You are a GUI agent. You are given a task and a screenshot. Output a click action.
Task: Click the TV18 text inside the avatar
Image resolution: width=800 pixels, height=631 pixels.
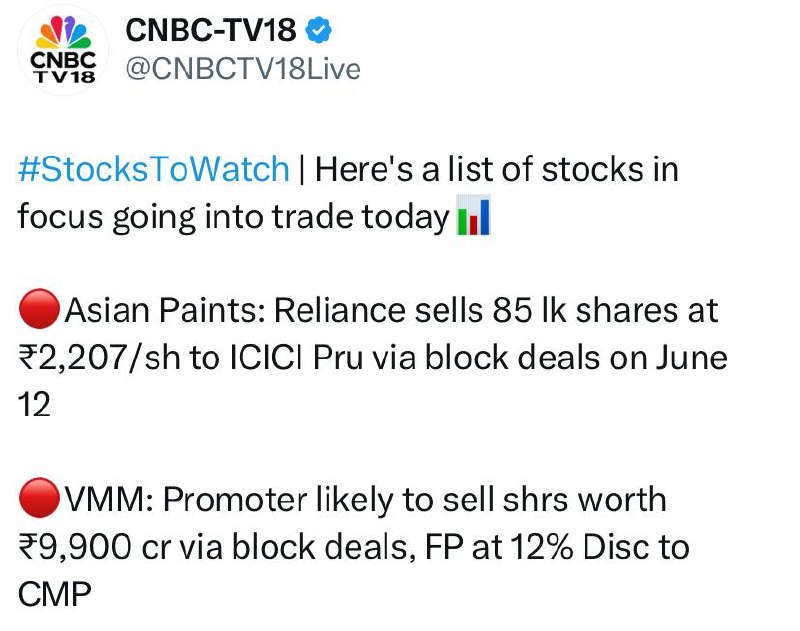pyautogui.click(x=64, y=77)
